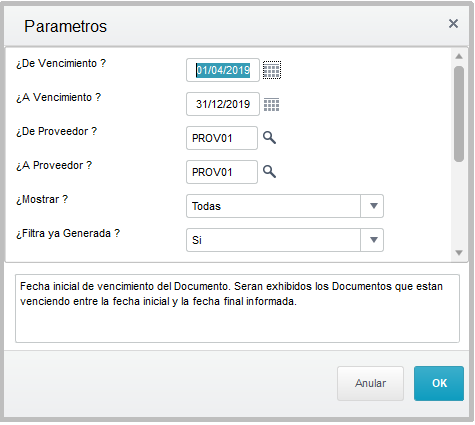This screenshot has height=425, width=475.
Task: Search supplier for De Proveedor field
Action: coord(269,138)
